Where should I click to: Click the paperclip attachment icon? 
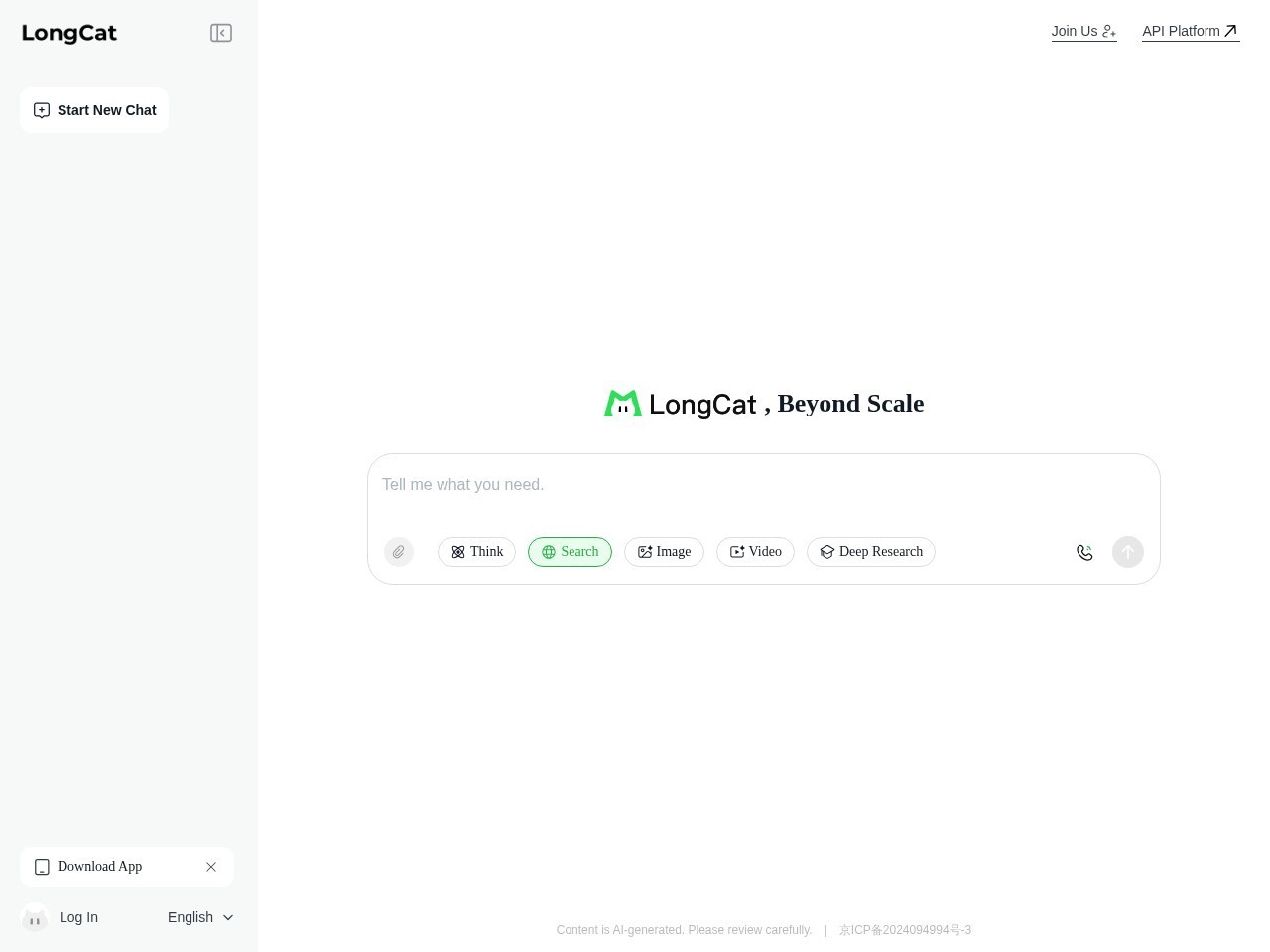coord(399,552)
